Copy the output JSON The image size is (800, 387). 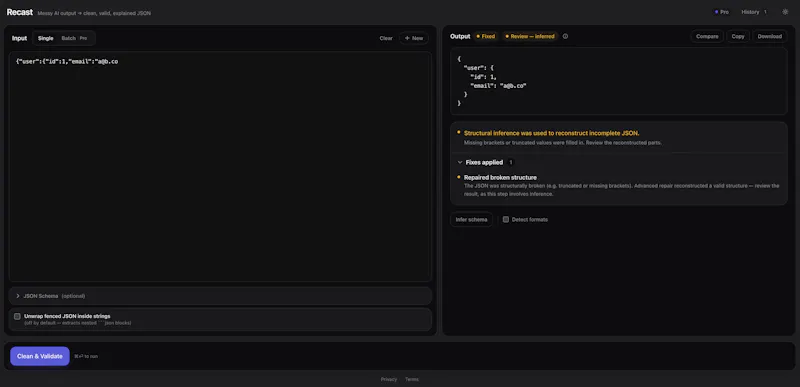pyautogui.click(x=738, y=36)
